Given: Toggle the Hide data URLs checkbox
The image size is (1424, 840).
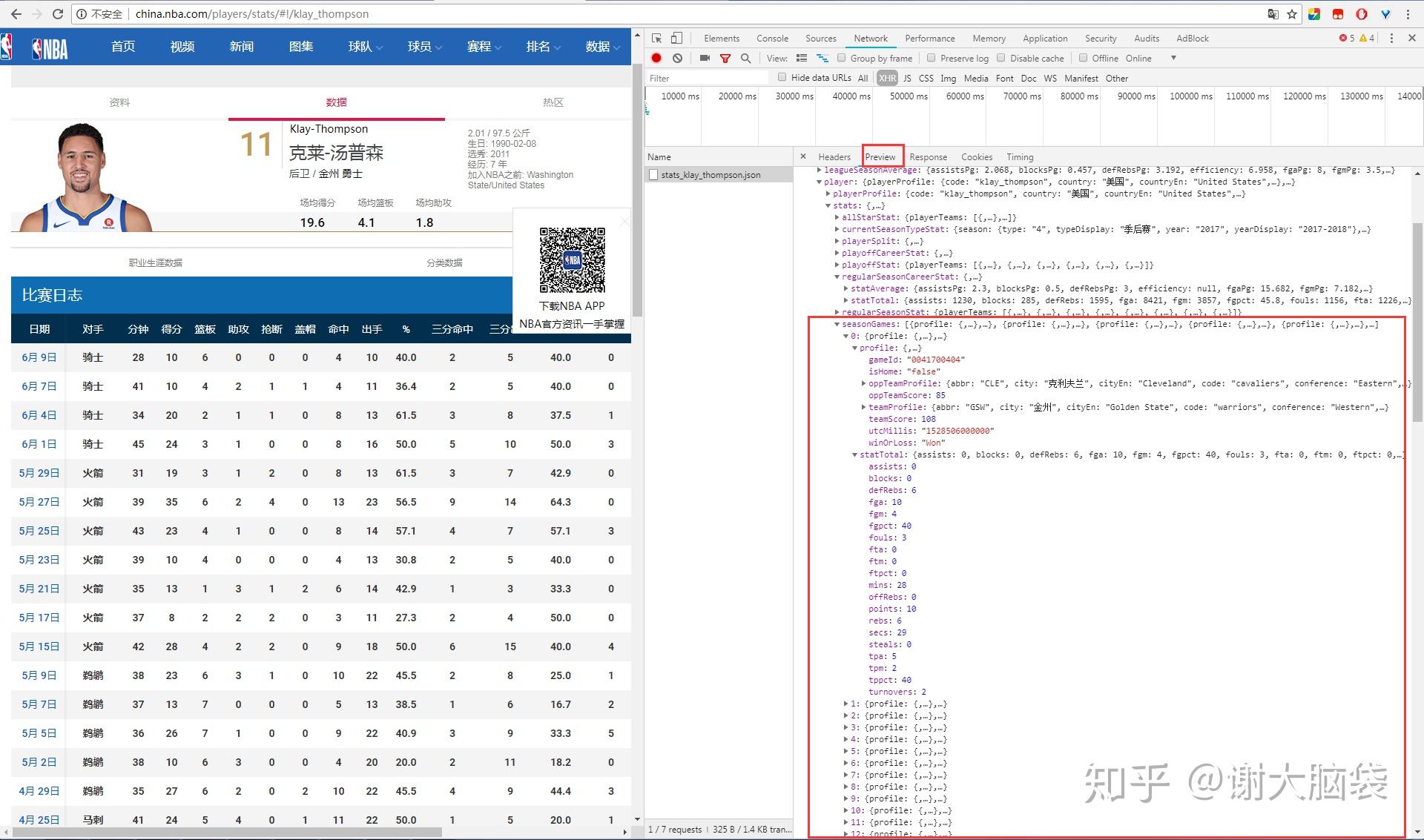Looking at the screenshot, I should point(782,77).
